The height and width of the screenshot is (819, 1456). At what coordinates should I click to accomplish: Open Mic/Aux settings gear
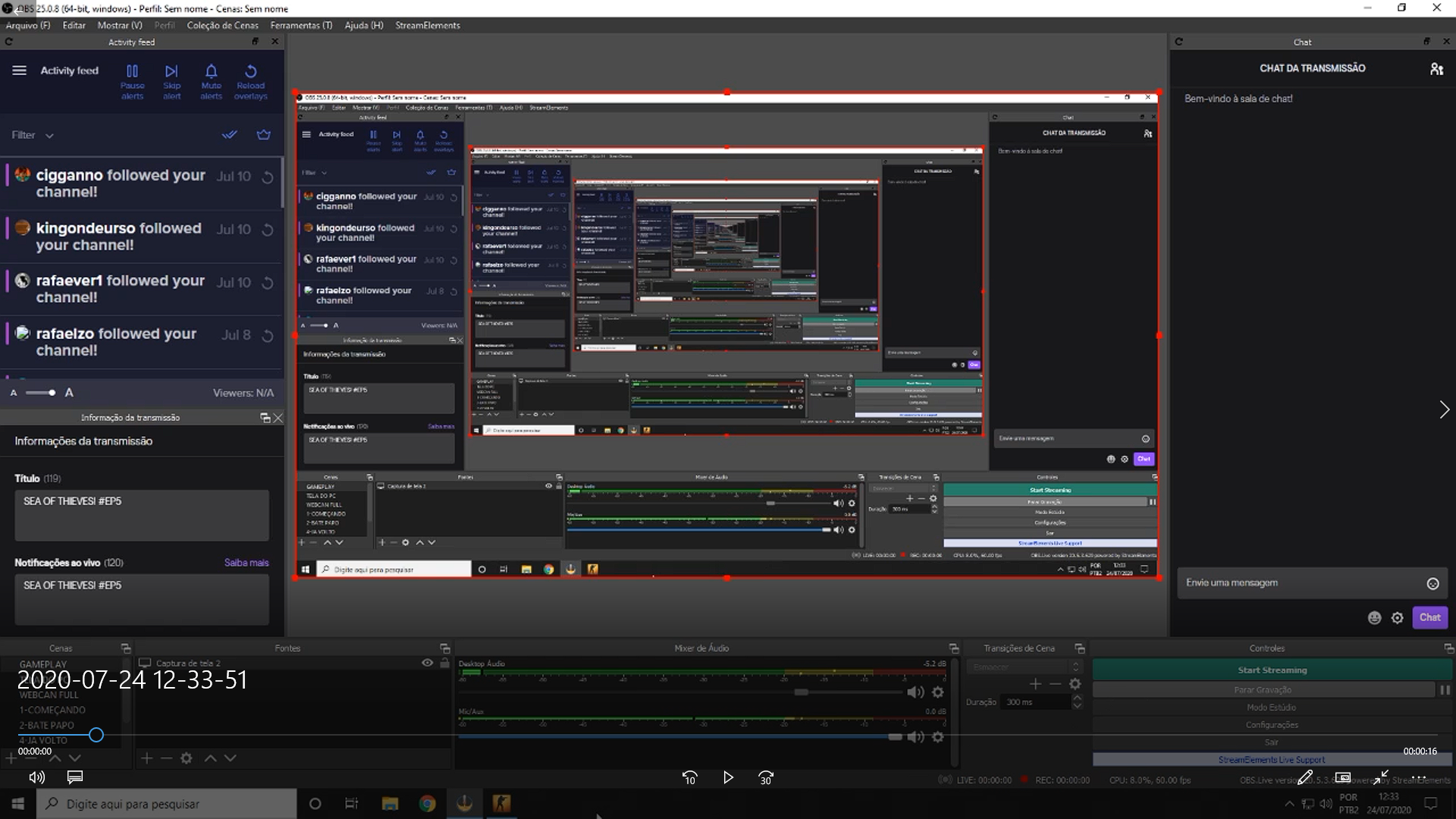937,737
